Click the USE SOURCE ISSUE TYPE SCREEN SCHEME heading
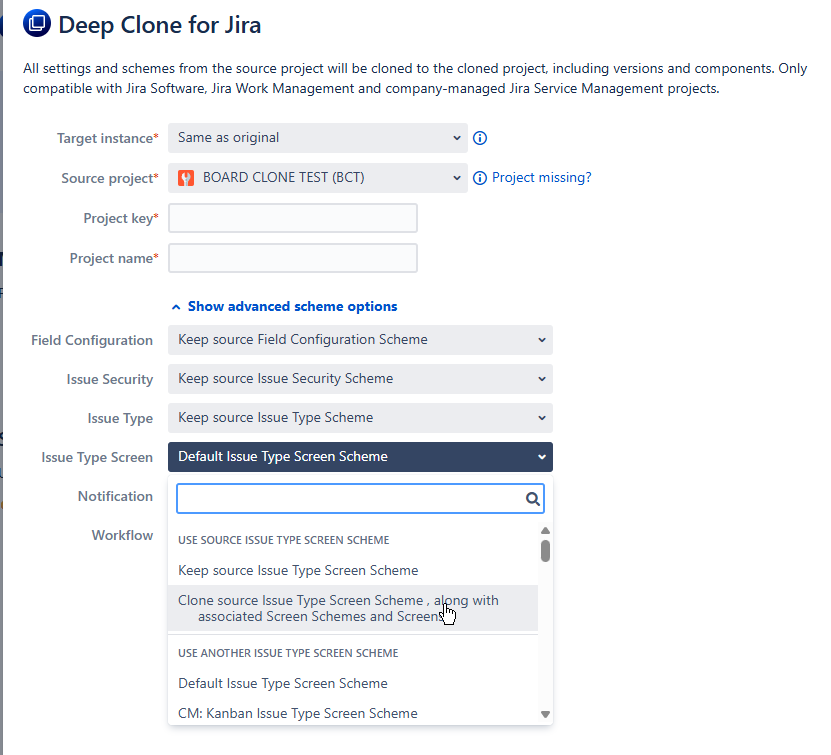Viewport: 831px width, 755px height. tap(284, 540)
